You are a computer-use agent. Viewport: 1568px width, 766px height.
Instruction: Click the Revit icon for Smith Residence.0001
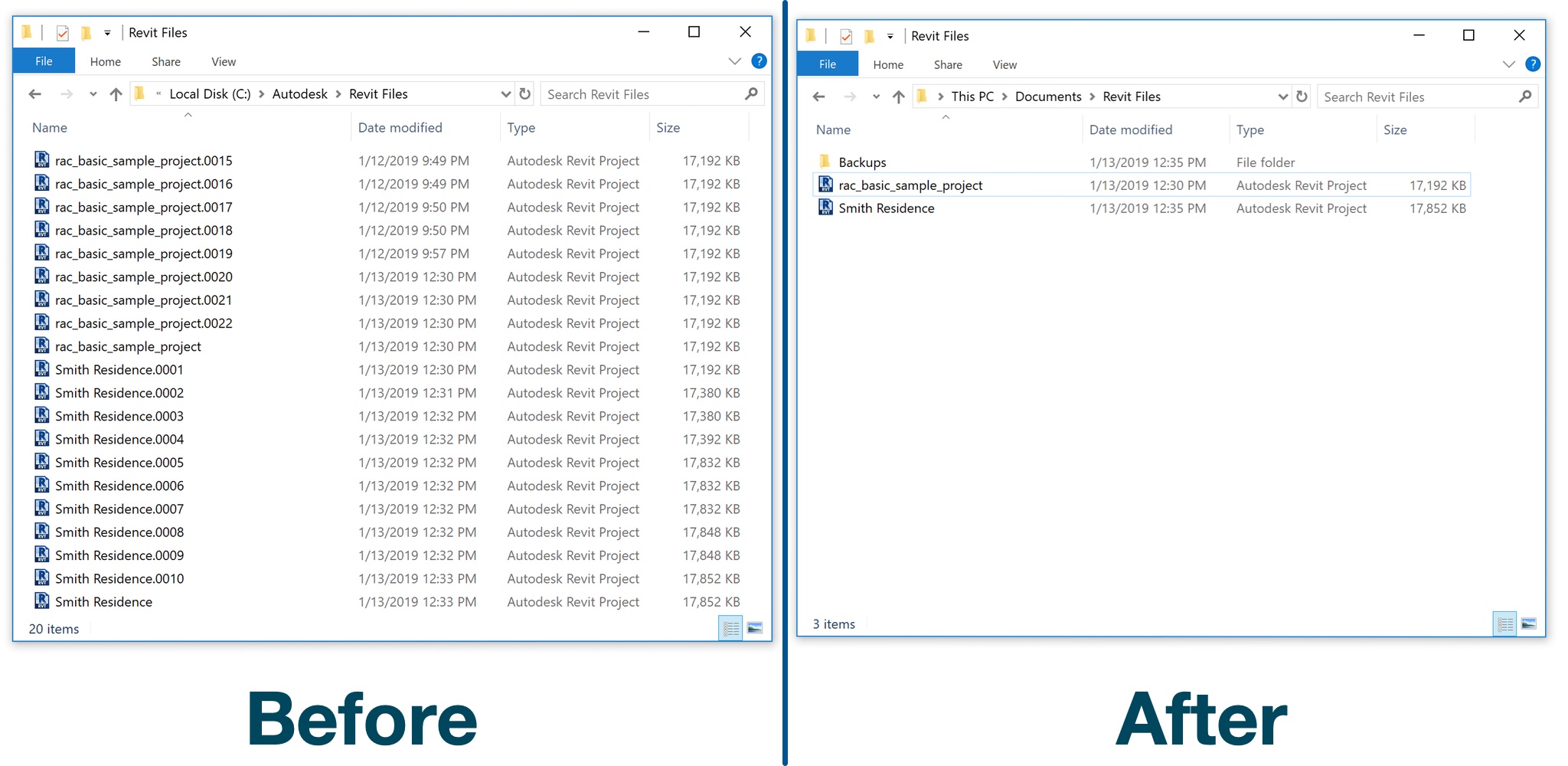[42, 369]
